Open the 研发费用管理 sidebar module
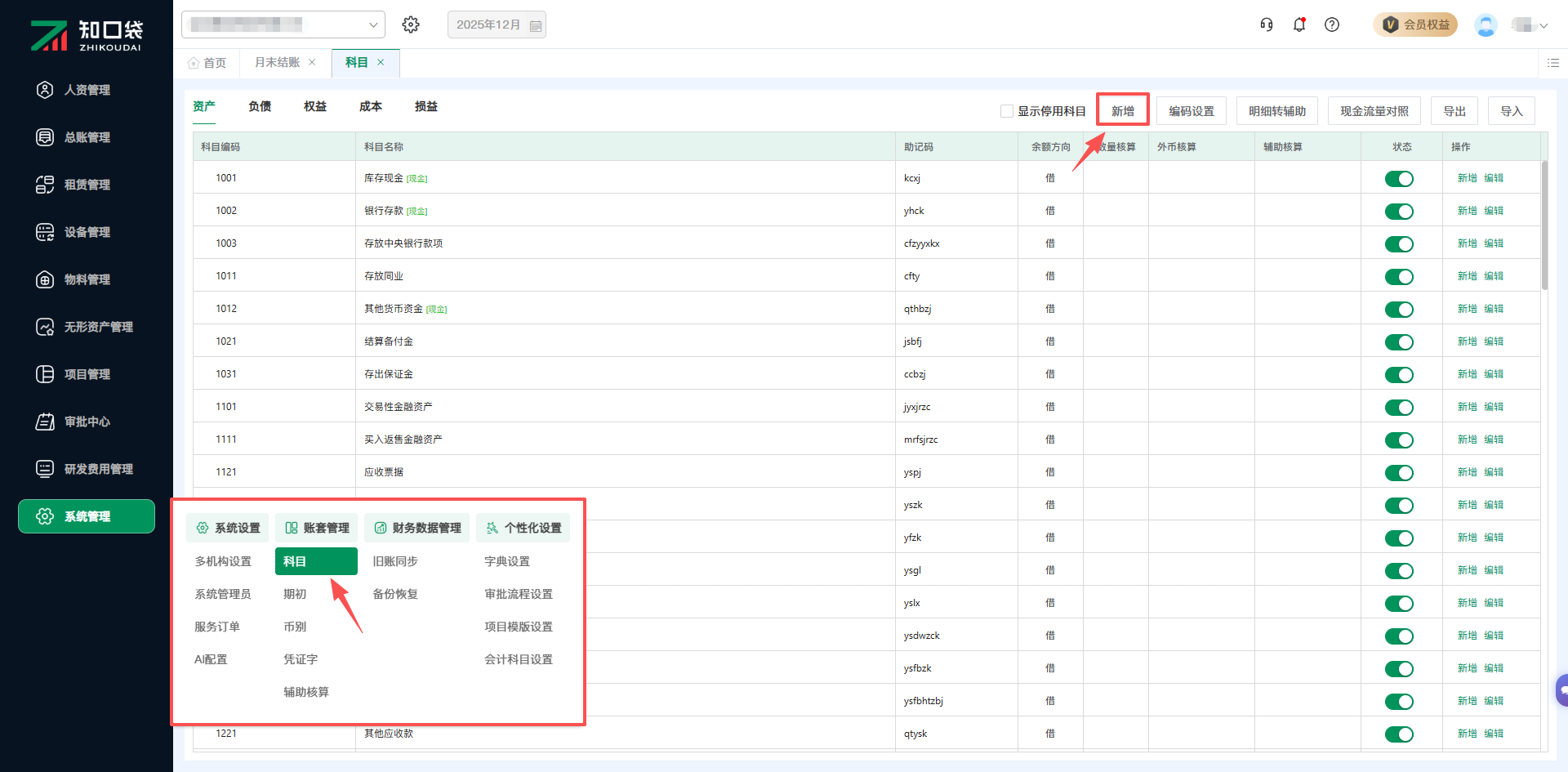Screen dimensions: 1568x772 (x=86, y=469)
